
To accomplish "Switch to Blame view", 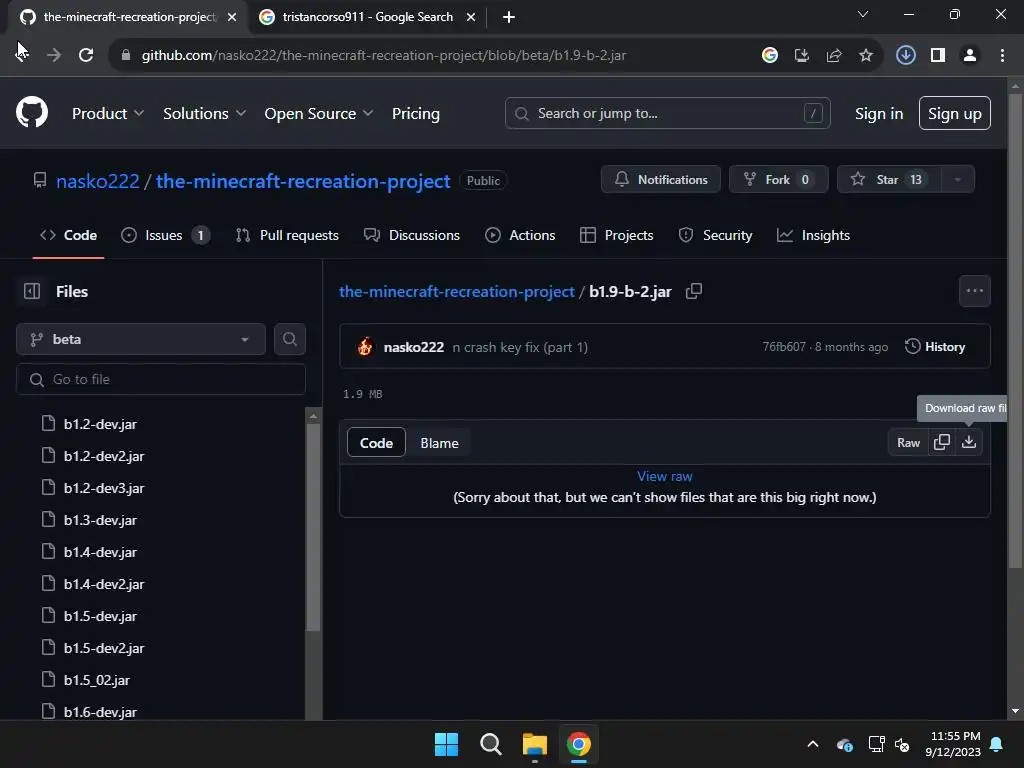I will point(440,443).
